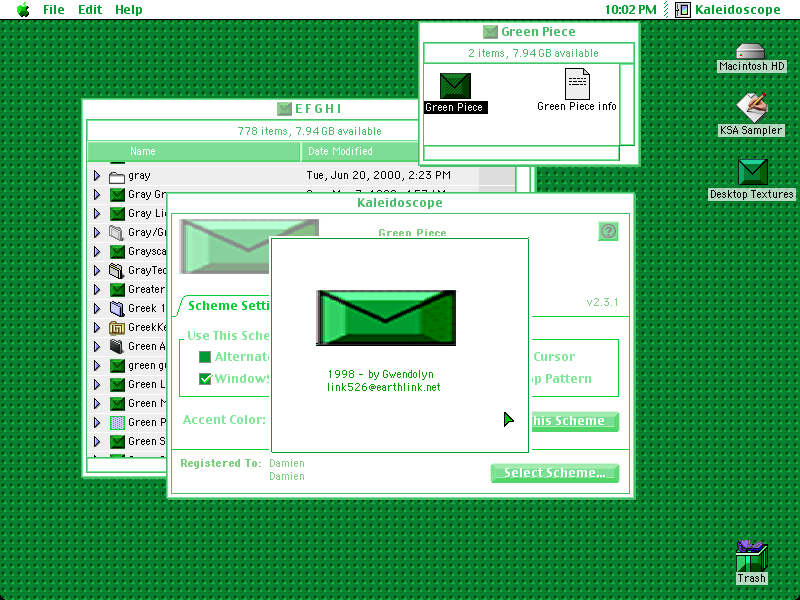
Task: Switch to the Scheme Settings tab
Action: click(x=228, y=306)
